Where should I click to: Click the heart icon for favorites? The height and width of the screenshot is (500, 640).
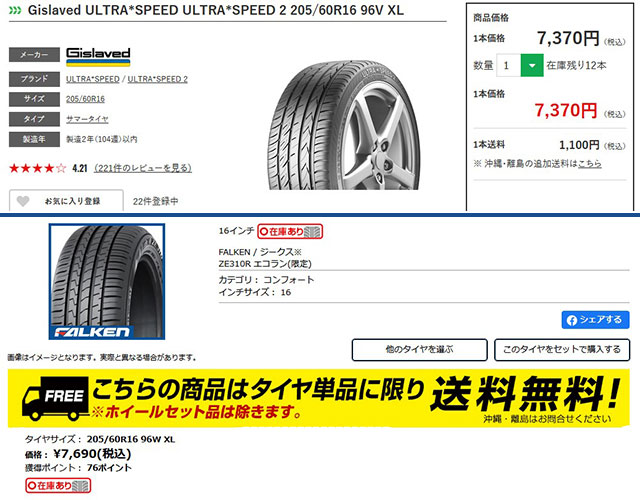click(23, 201)
